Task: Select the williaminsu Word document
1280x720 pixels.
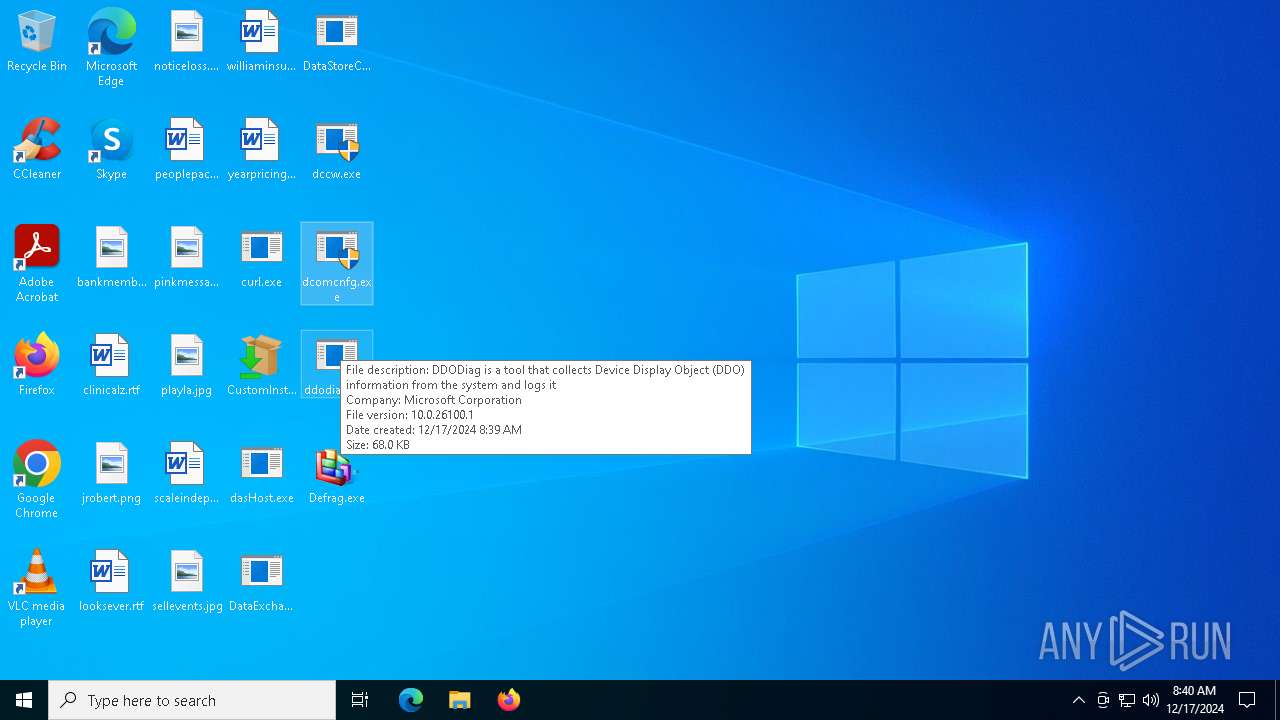Action: point(261,42)
